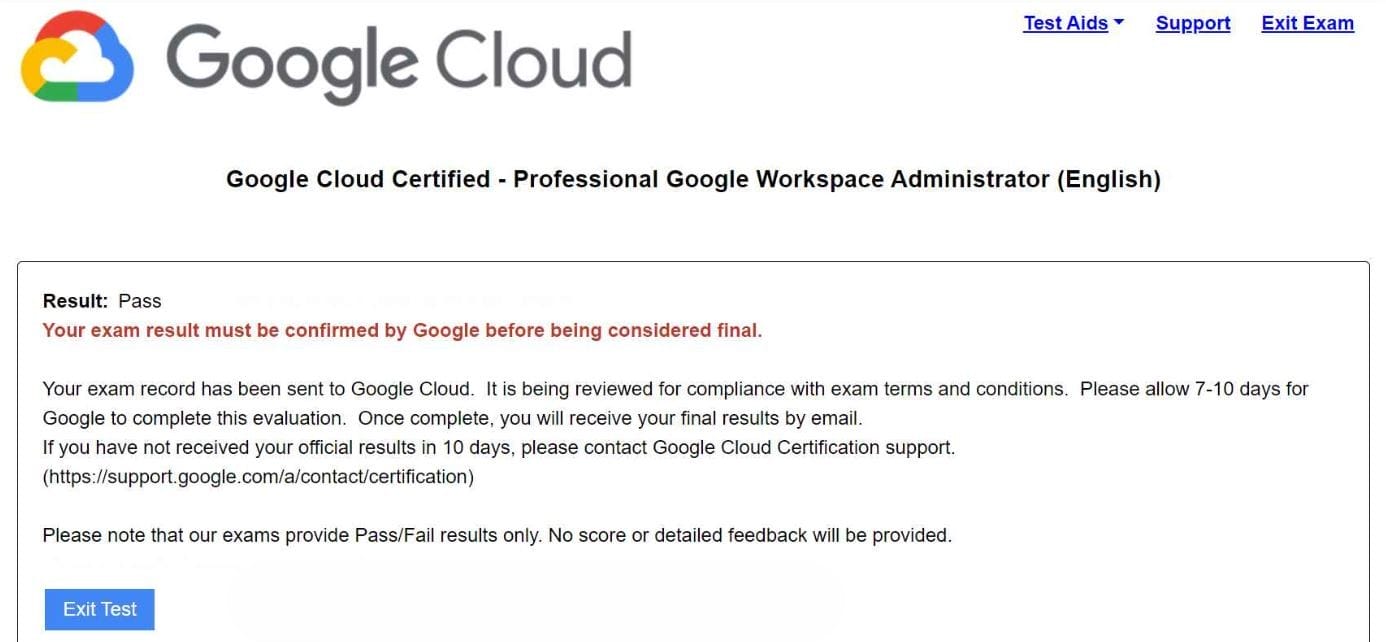Viewport: 1386px width, 642px height.
Task: Click the word "Google" in the header wordmark
Action: click(291, 62)
